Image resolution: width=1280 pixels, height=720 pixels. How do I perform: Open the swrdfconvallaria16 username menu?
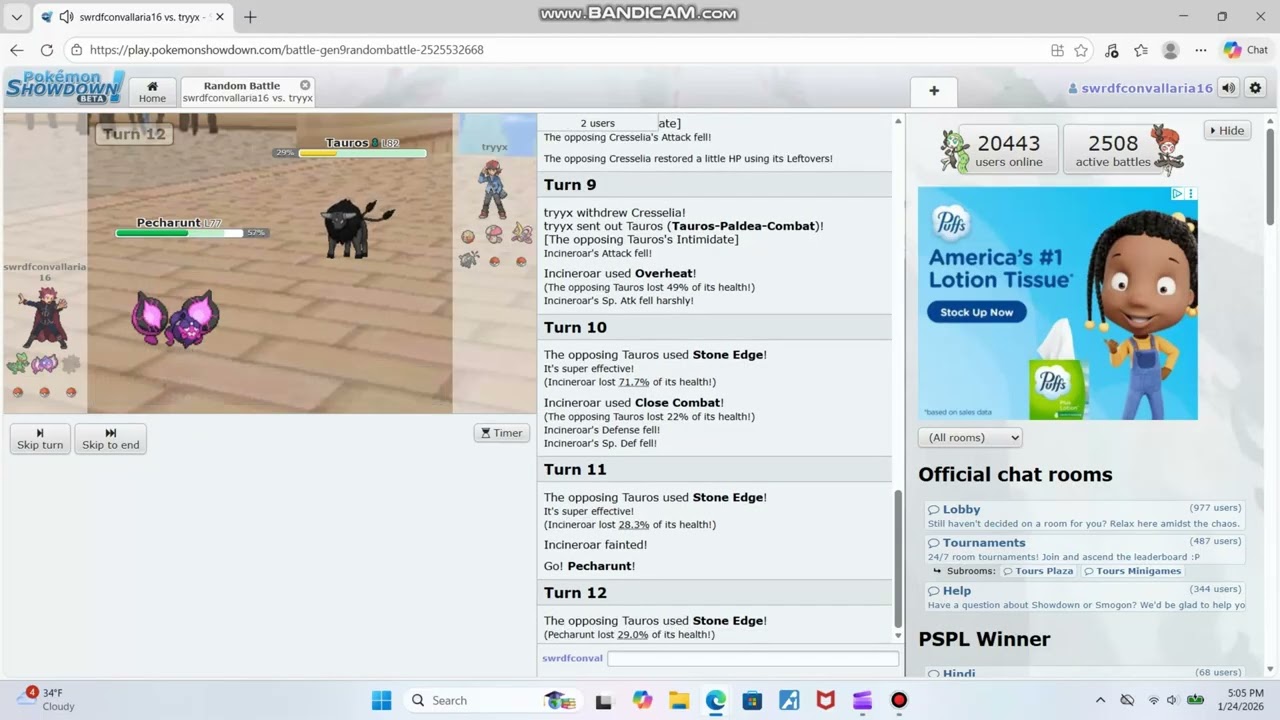click(1140, 88)
